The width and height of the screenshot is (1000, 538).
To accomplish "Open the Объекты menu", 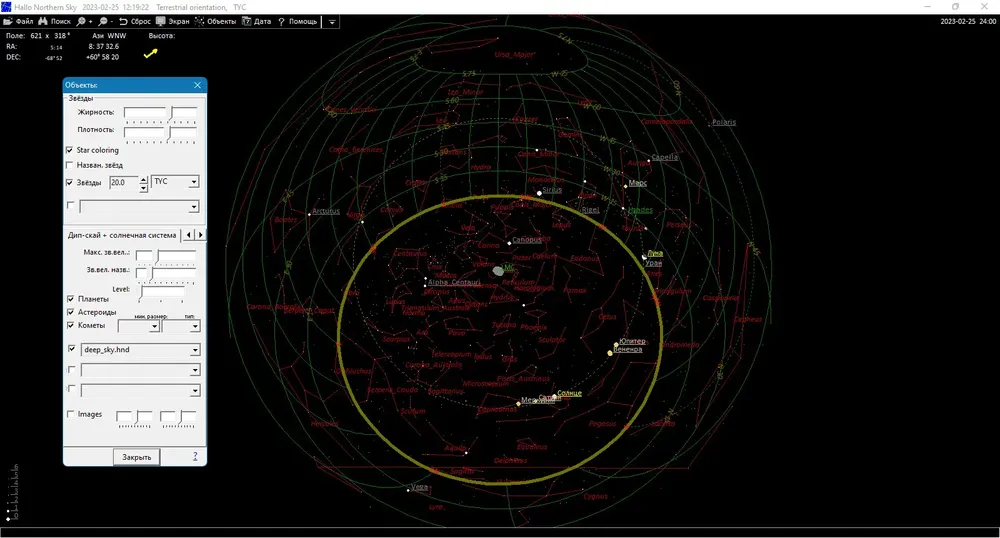I will tap(216, 21).
